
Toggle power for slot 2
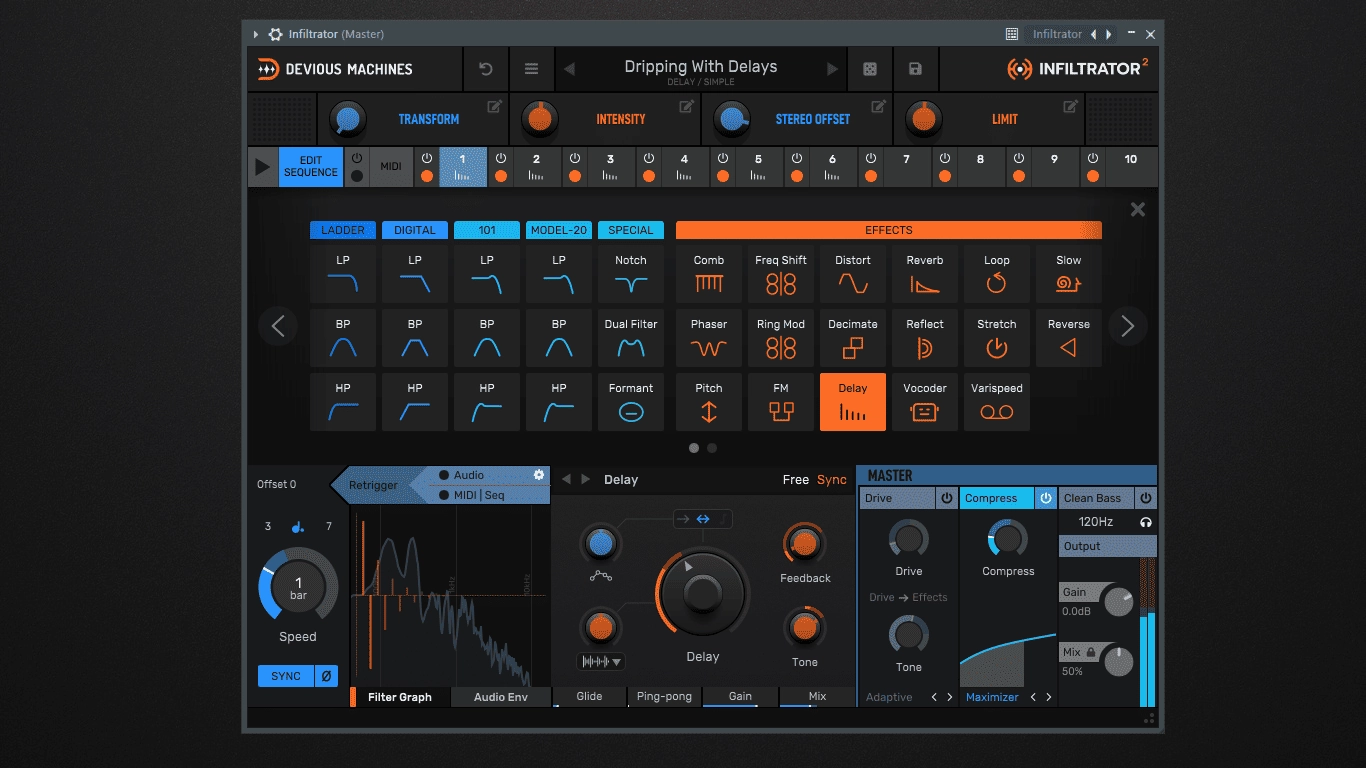tap(501, 158)
